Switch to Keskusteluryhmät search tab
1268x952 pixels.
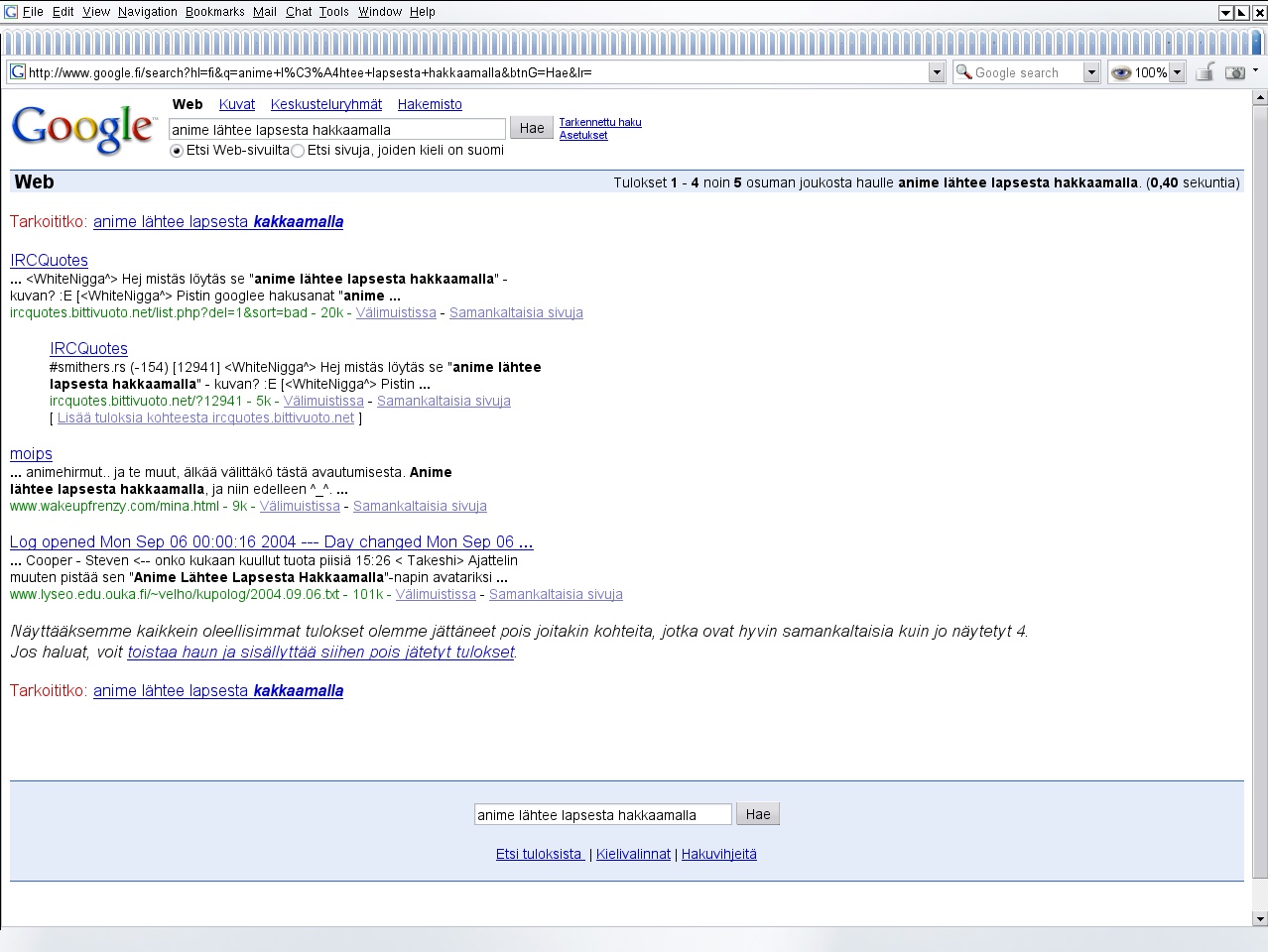pos(326,104)
